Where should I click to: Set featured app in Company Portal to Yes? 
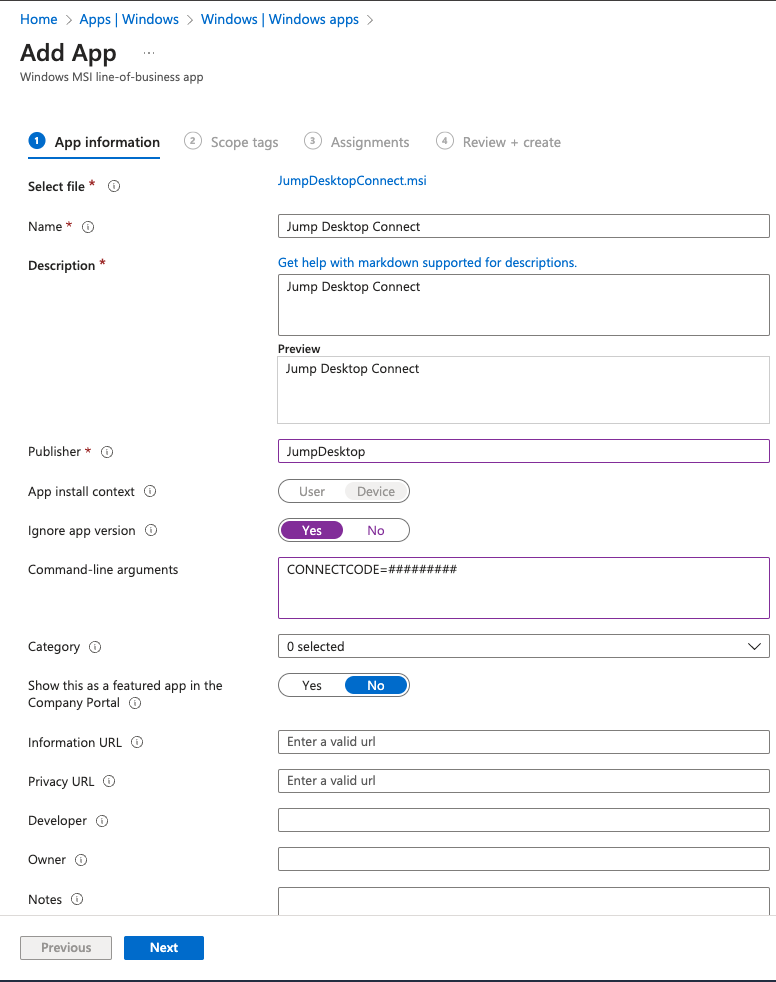pos(312,685)
